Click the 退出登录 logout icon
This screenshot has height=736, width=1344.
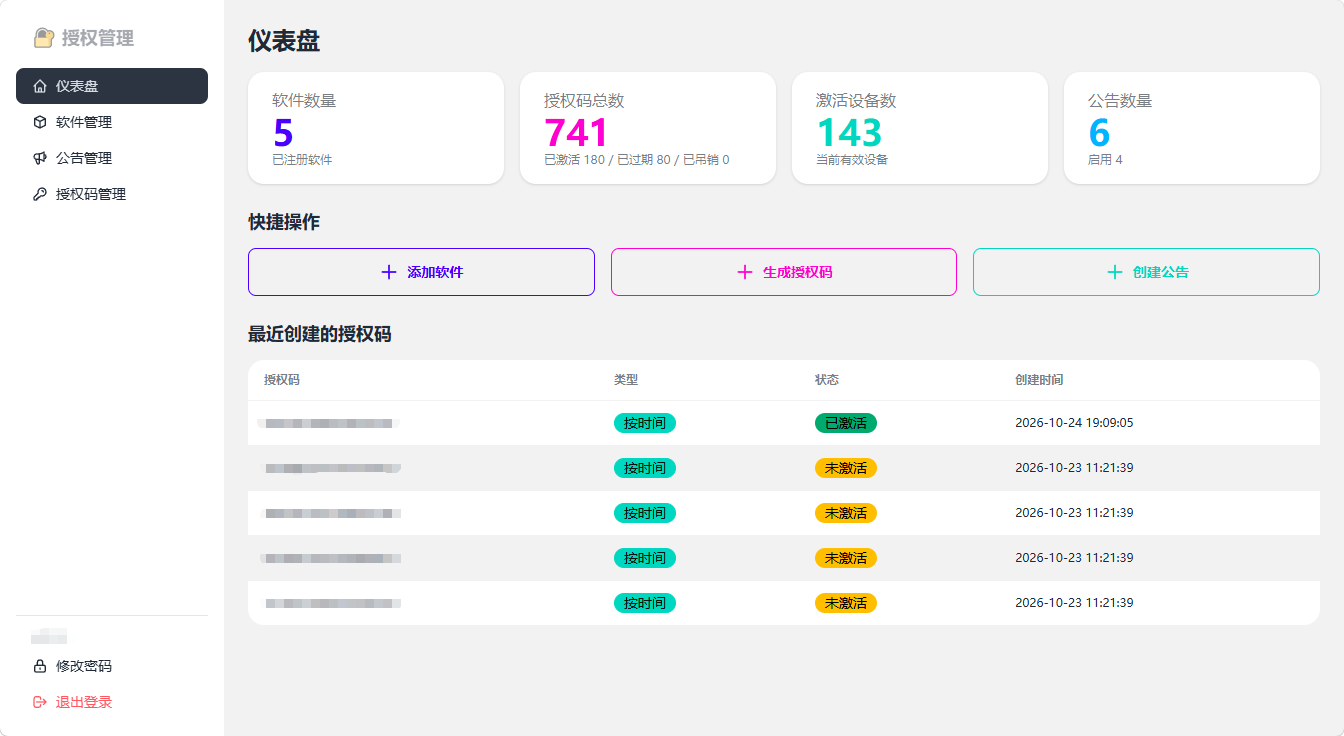[x=40, y=702]
